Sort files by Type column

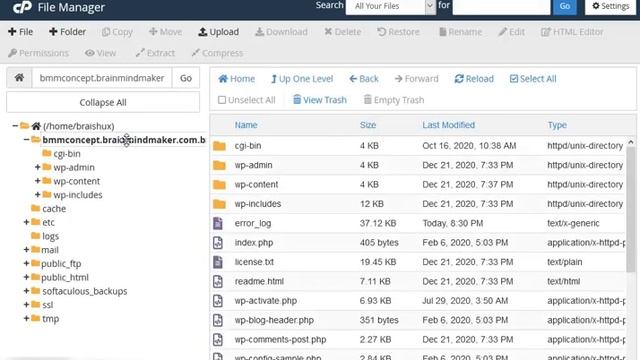click(557, 125)
